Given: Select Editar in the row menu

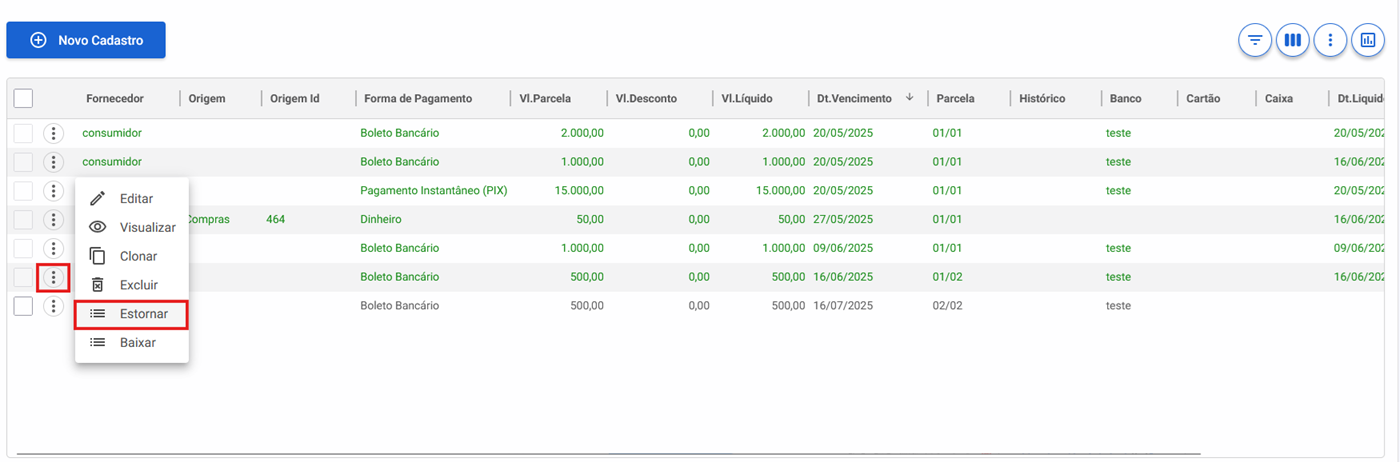Looking at the screenshot, I should pyautogui.click(x=131, y=198).
